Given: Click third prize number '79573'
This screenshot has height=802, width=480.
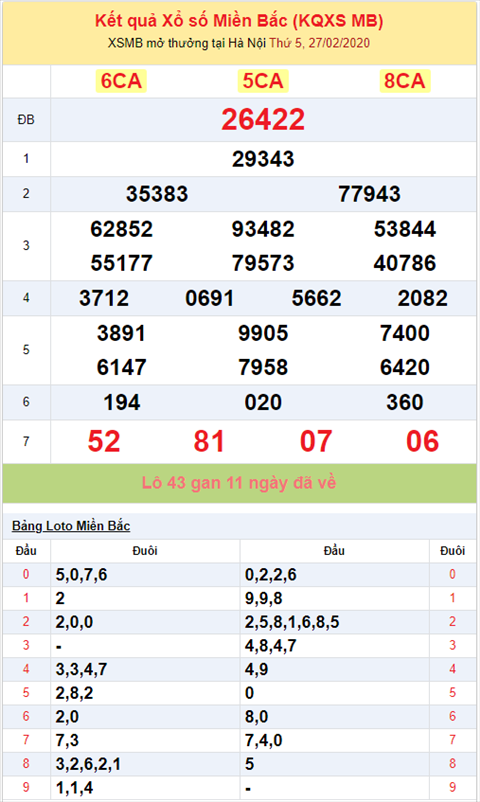Looking at the screenshot, I should click(x=263, y=263).
